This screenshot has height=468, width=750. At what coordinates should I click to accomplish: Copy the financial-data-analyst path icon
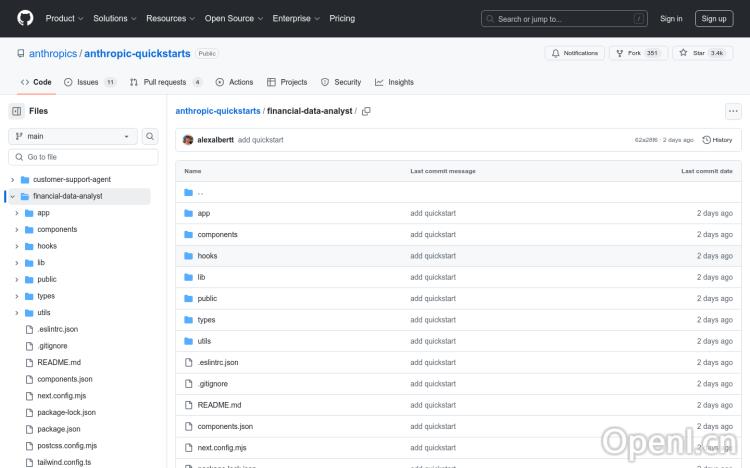pos(366,111)
